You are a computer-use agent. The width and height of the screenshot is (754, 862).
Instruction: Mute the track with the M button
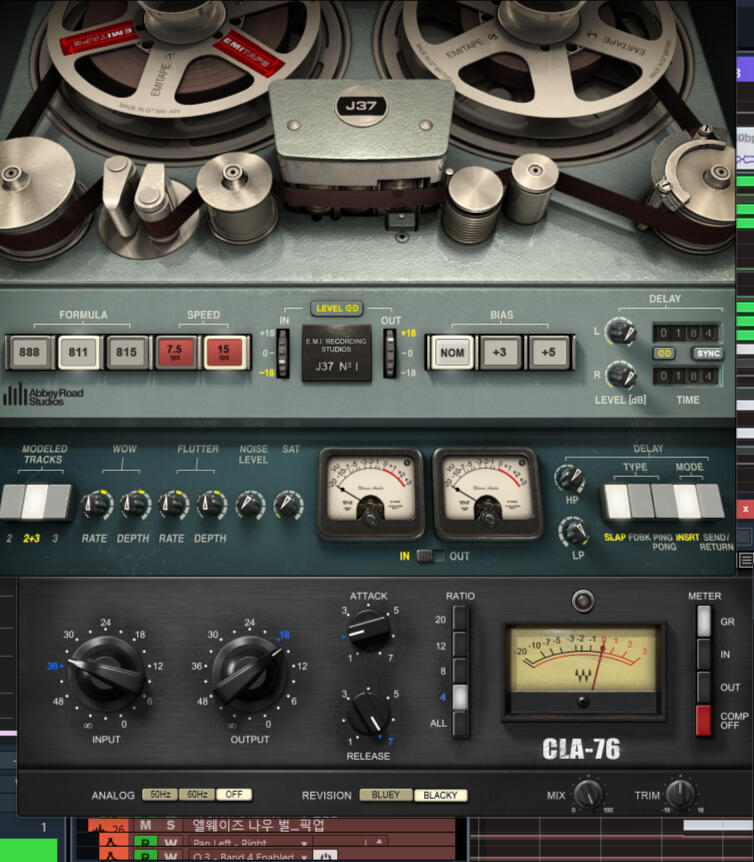146,825
